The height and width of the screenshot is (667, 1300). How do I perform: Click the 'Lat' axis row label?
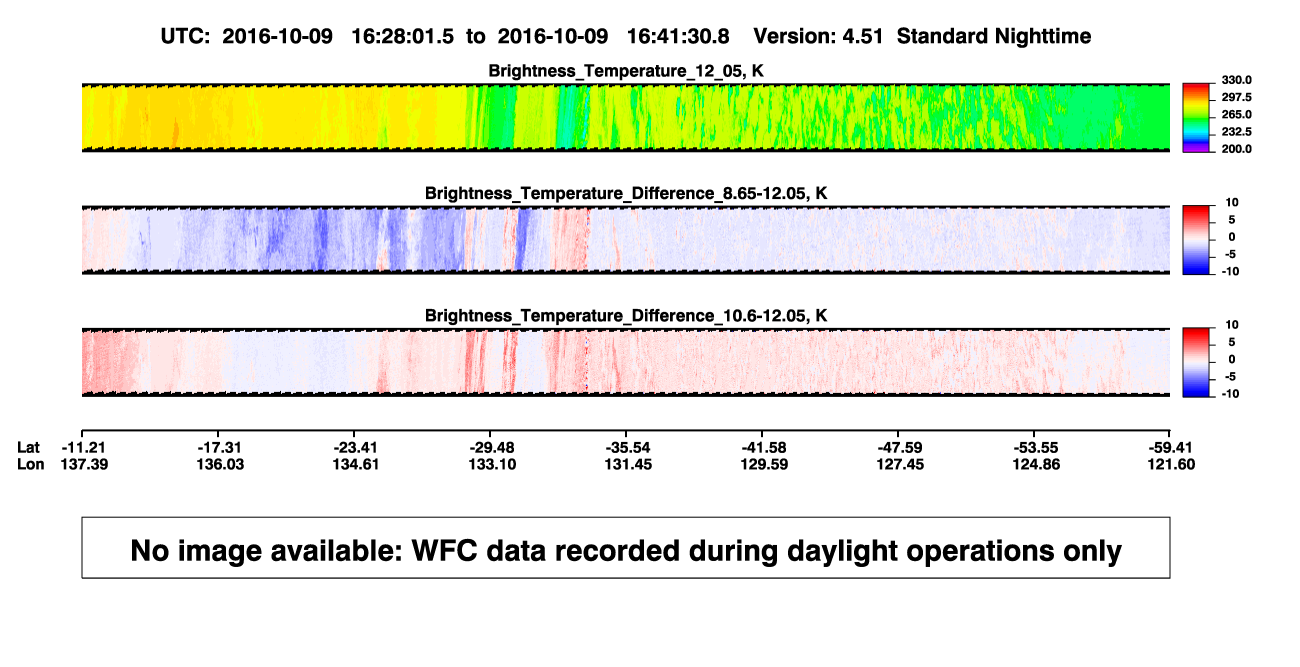[x=29, y=446]
